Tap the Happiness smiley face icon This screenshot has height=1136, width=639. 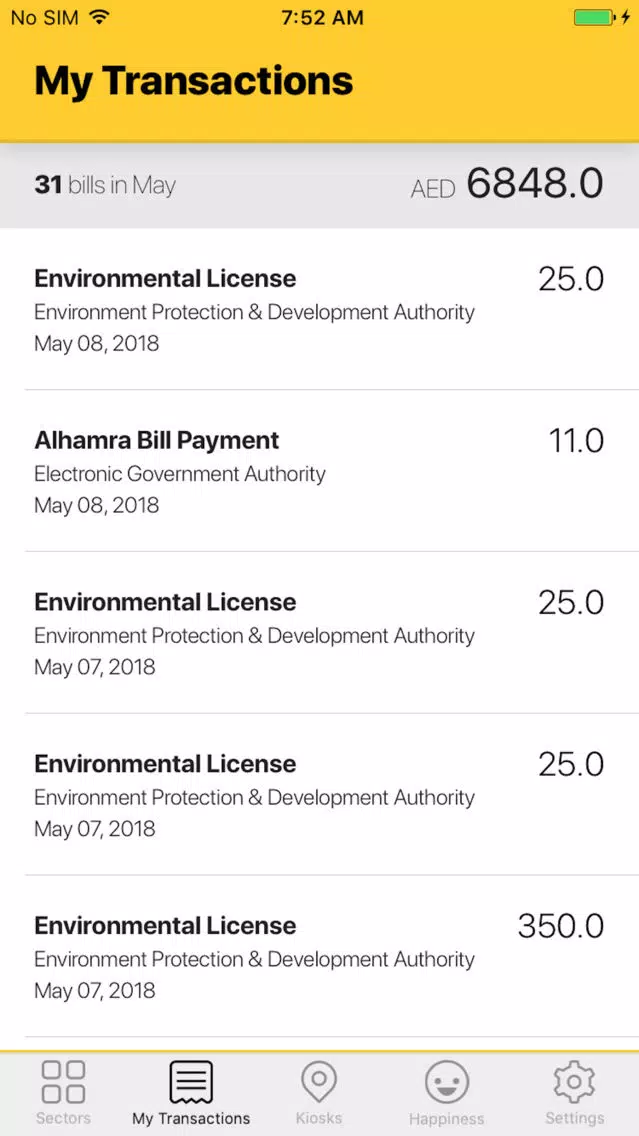tap(446, 1082)
